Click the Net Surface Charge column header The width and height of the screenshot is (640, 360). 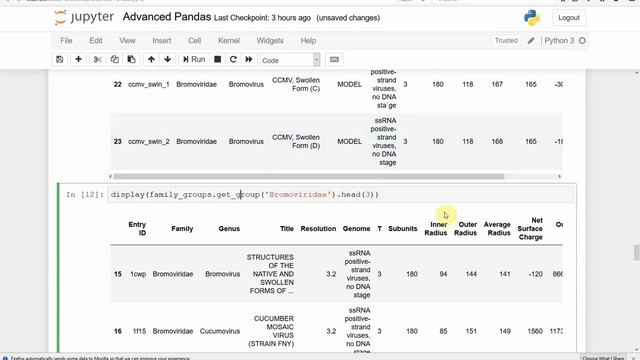click(530, 229)
